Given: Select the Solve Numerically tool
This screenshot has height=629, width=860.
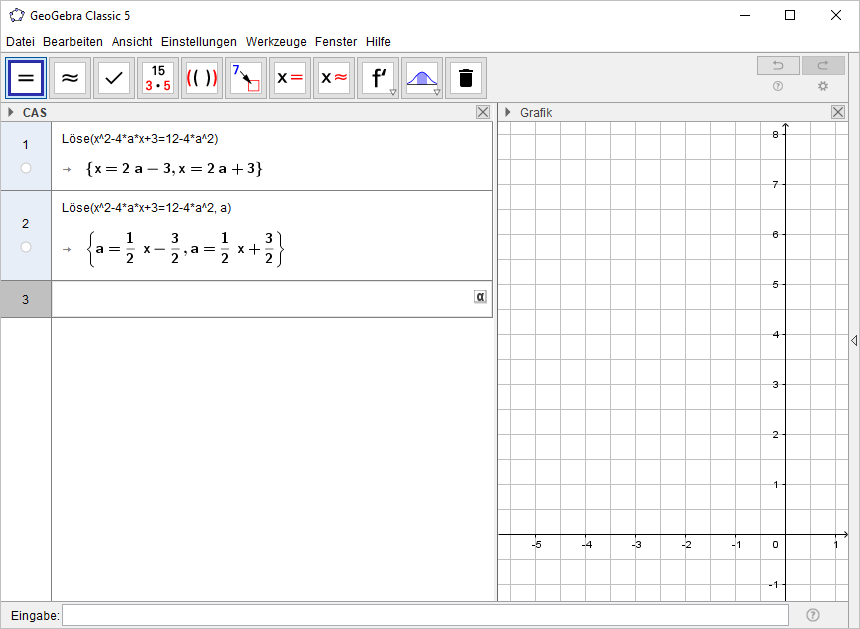Looking at the screenshot, I should point(333,77).
